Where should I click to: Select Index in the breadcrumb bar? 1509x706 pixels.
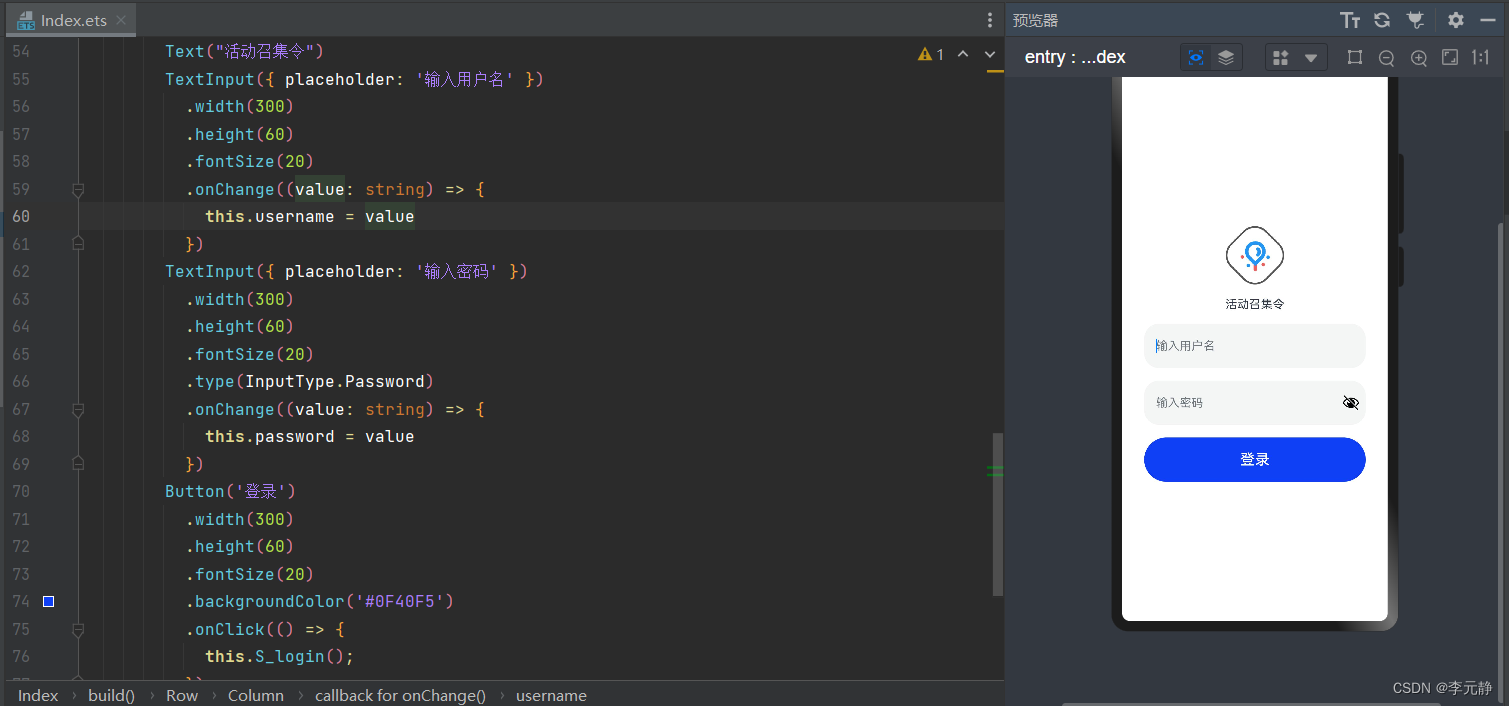point(38,695)
